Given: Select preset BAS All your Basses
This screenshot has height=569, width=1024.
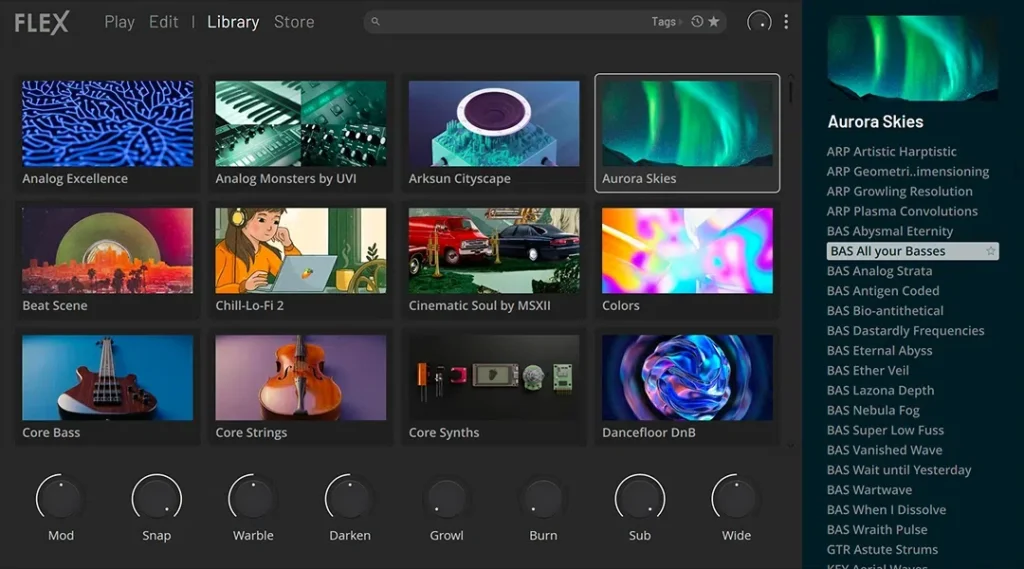Looking at the screenshot, I should pos(912,251).
